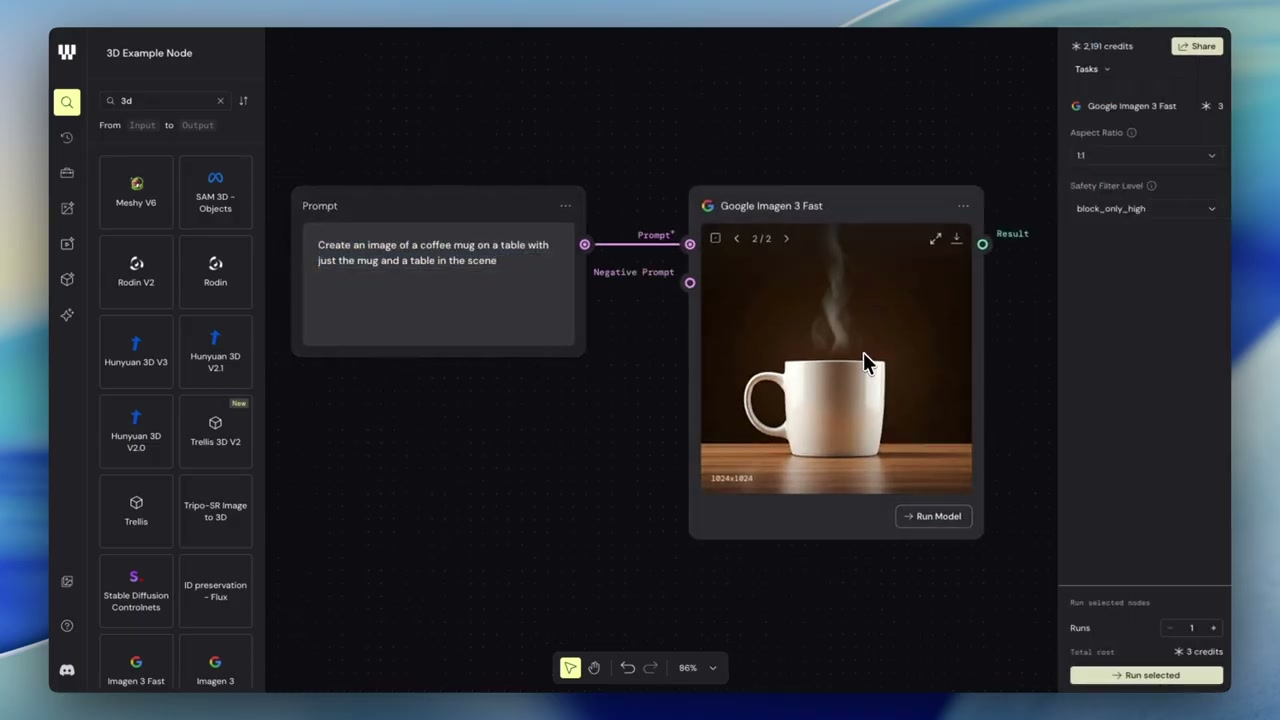Open the search panel in sidebar
The image size is (1280, 720).
click(67, 102)
